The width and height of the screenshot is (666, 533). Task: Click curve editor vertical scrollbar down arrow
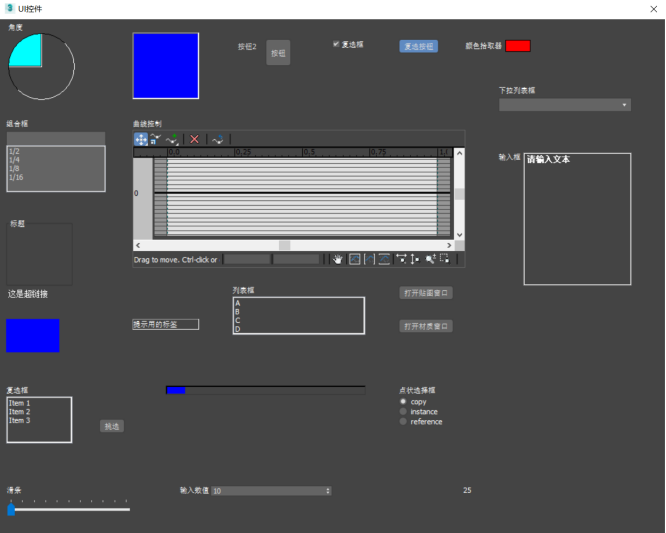(x=459, y=235)
